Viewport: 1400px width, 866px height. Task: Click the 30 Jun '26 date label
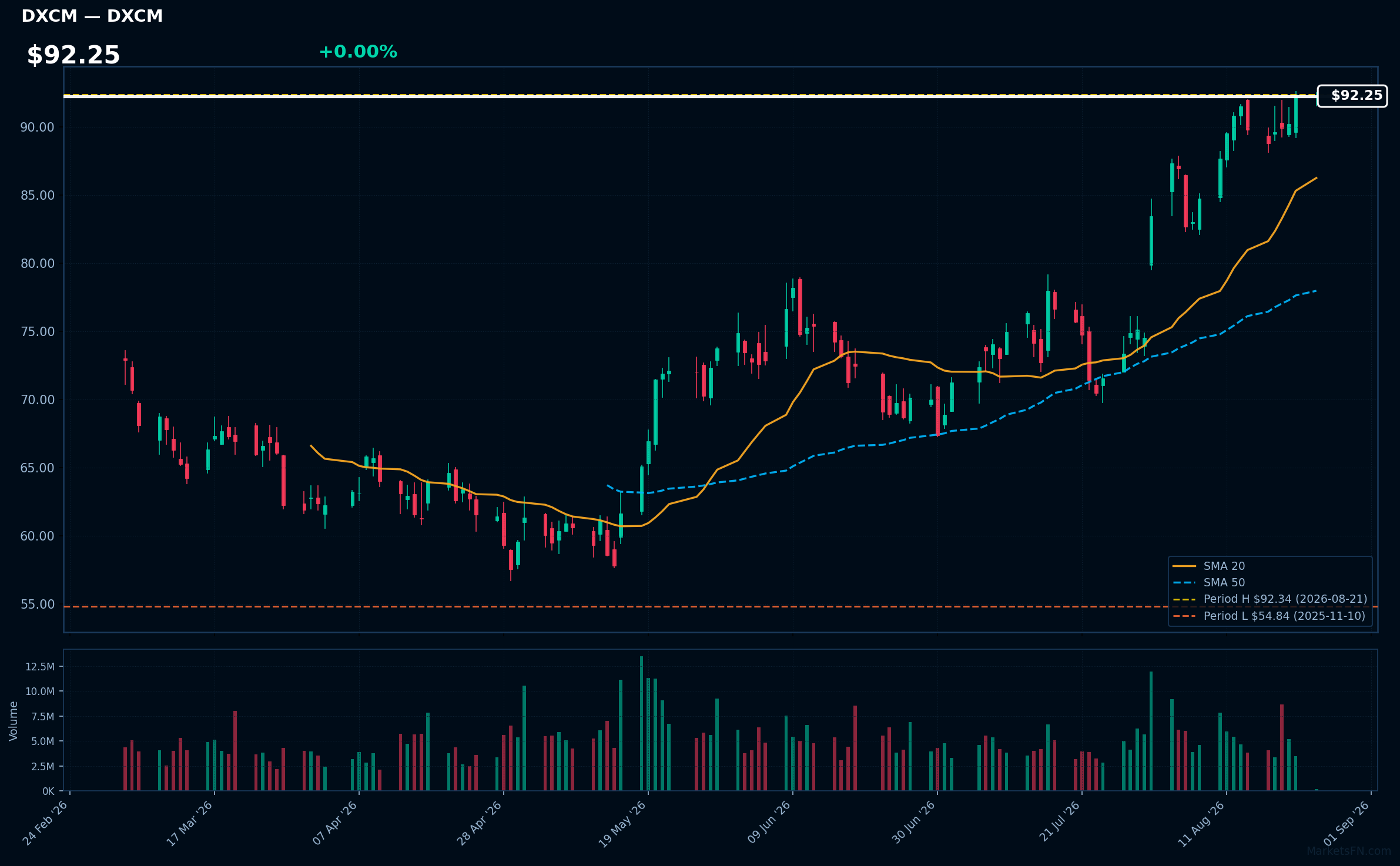click(913, 823)
